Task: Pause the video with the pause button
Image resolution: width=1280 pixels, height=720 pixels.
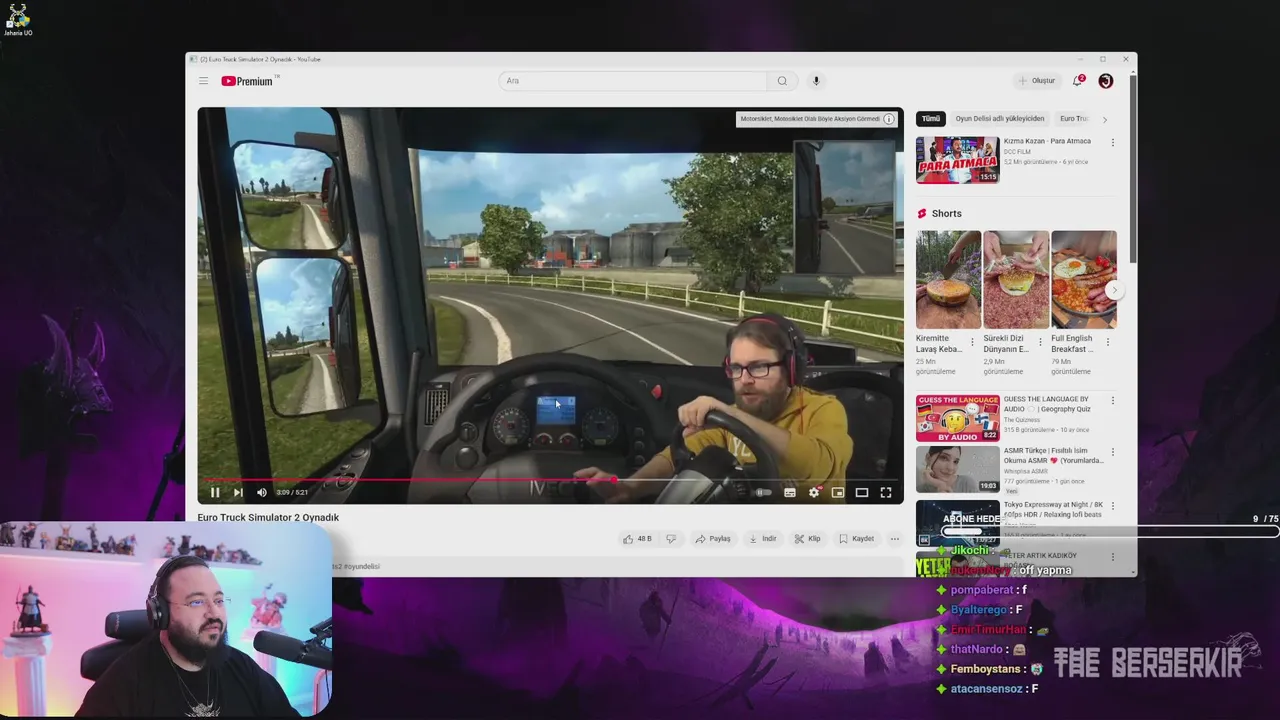Action: pos(214,492)
